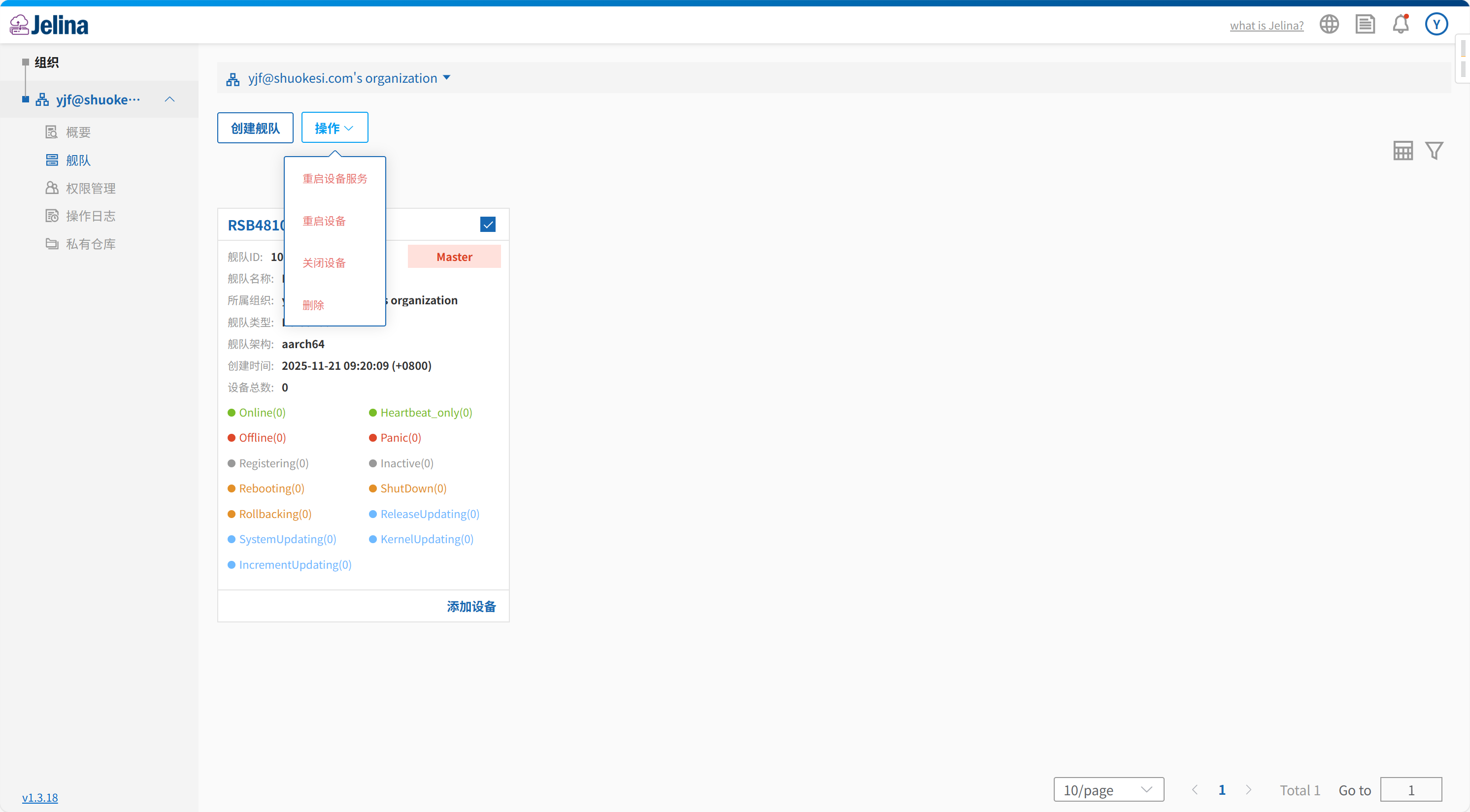Open the filter funnel icon
This screenshot has width=1470, height=812.
(1434, 151)
